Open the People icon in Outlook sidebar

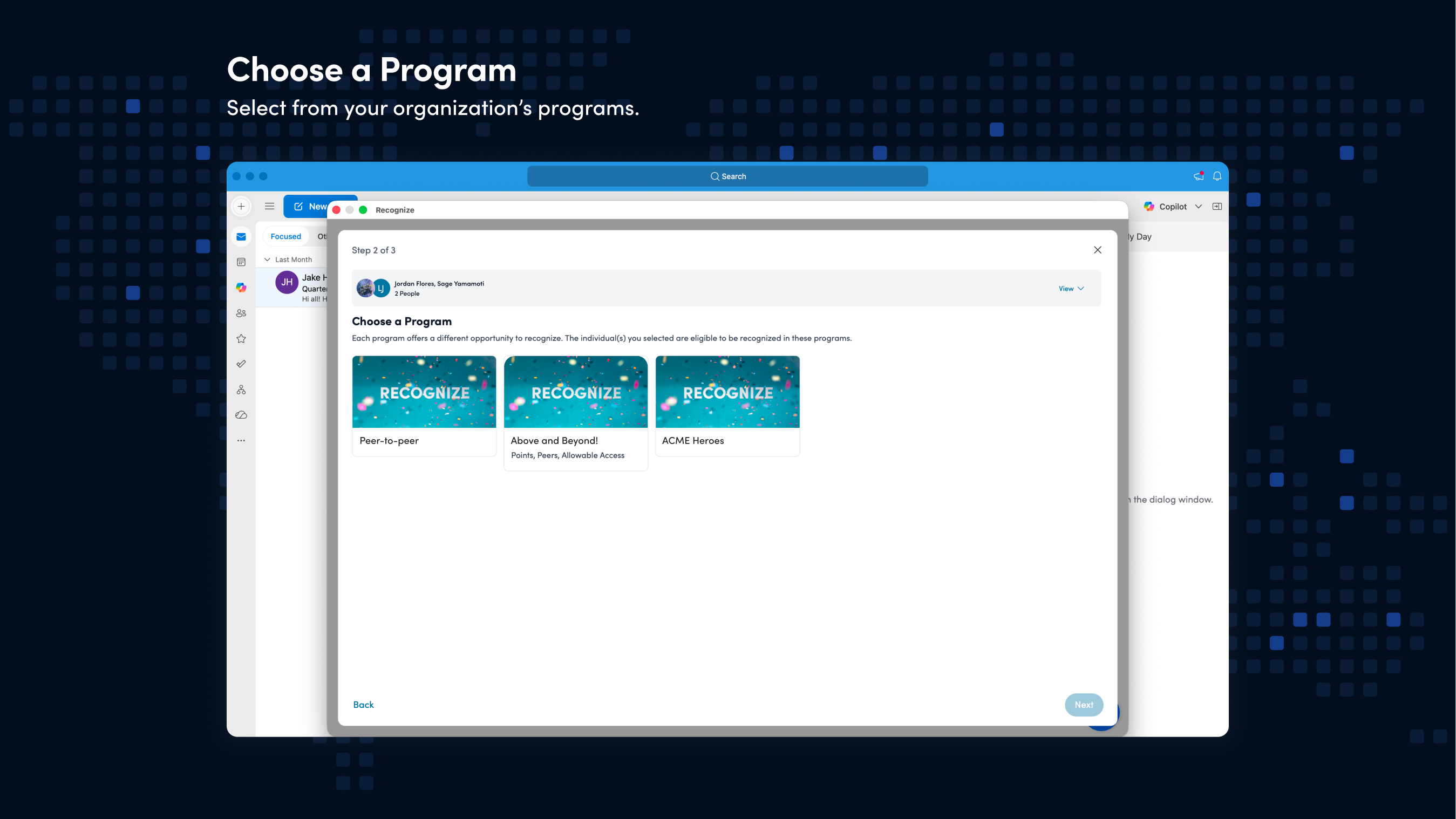pyautogui.click(x=241, y=313)
